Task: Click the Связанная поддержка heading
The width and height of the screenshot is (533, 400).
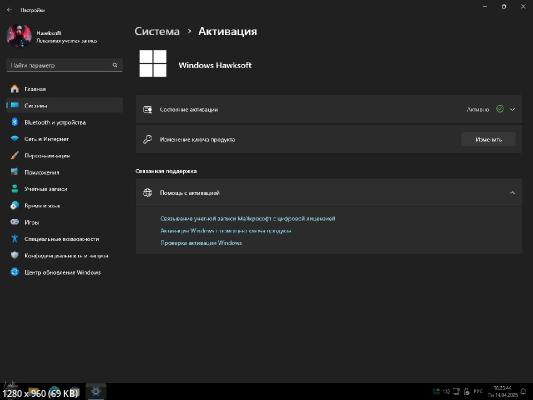Action: pyautogui.click(x=166, y=171)
